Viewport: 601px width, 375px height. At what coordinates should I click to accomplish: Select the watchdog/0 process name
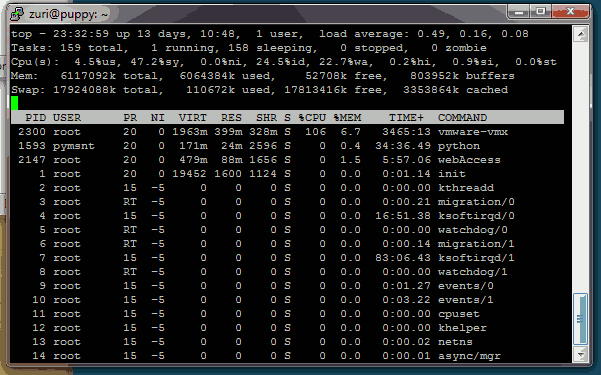click(x=473, y=230)
